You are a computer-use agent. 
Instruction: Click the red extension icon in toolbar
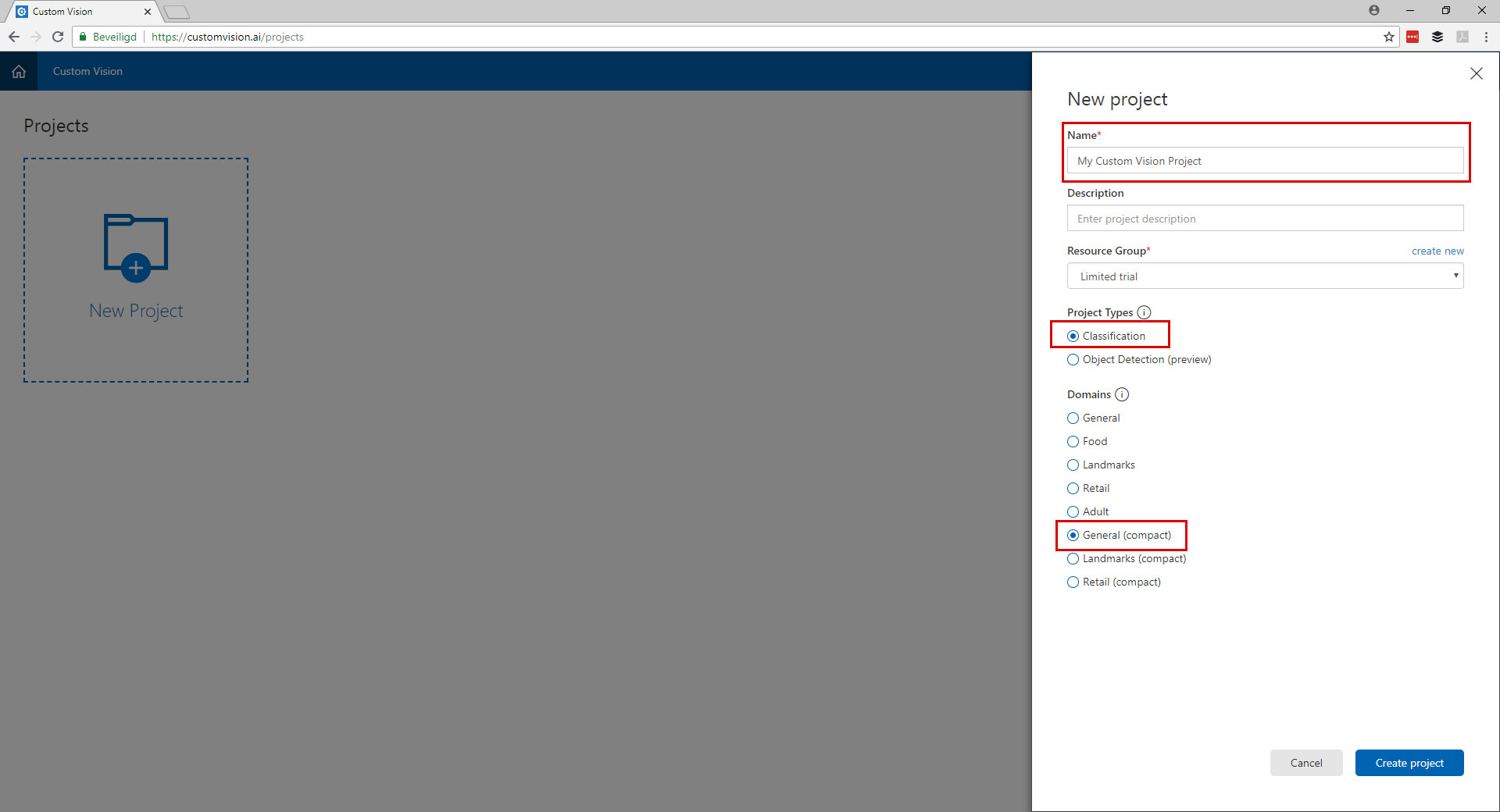[1412, 37]
